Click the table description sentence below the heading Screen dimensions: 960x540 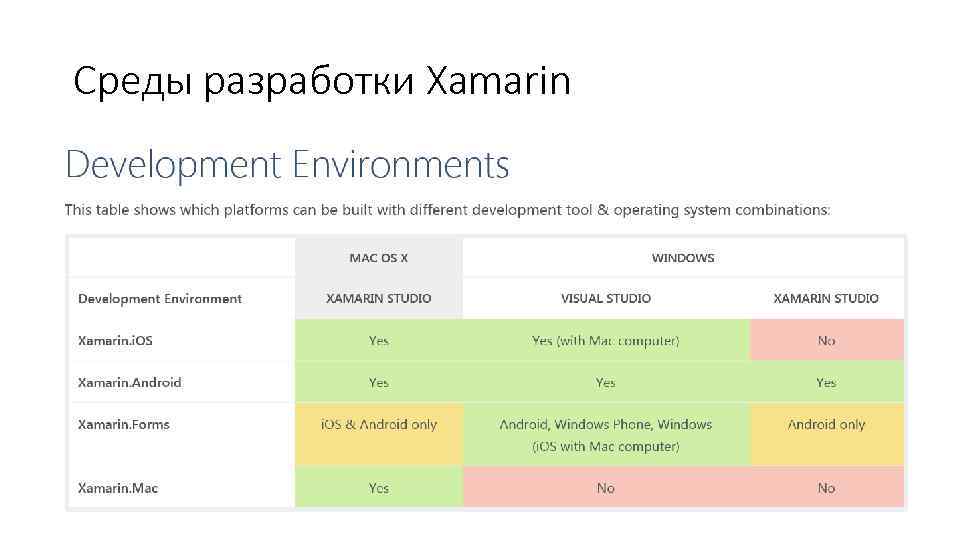[447, 210]
